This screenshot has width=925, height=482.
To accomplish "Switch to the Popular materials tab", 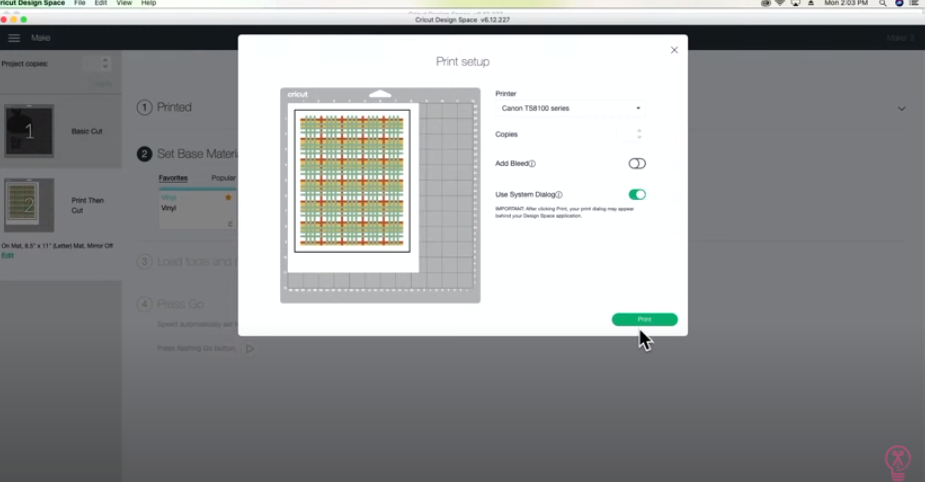I will 224,178.
